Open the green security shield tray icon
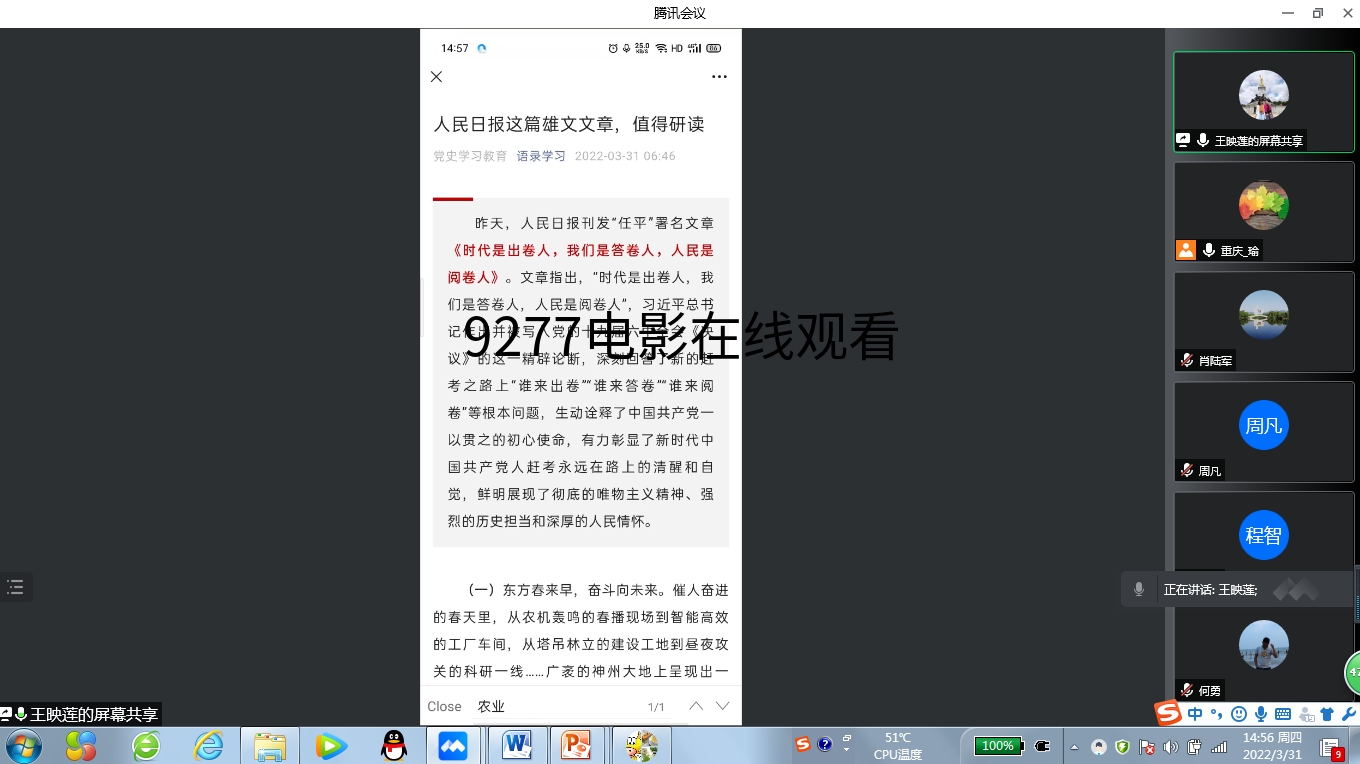The height and width of the screenshot is (764, 1360). [1122, 747]
